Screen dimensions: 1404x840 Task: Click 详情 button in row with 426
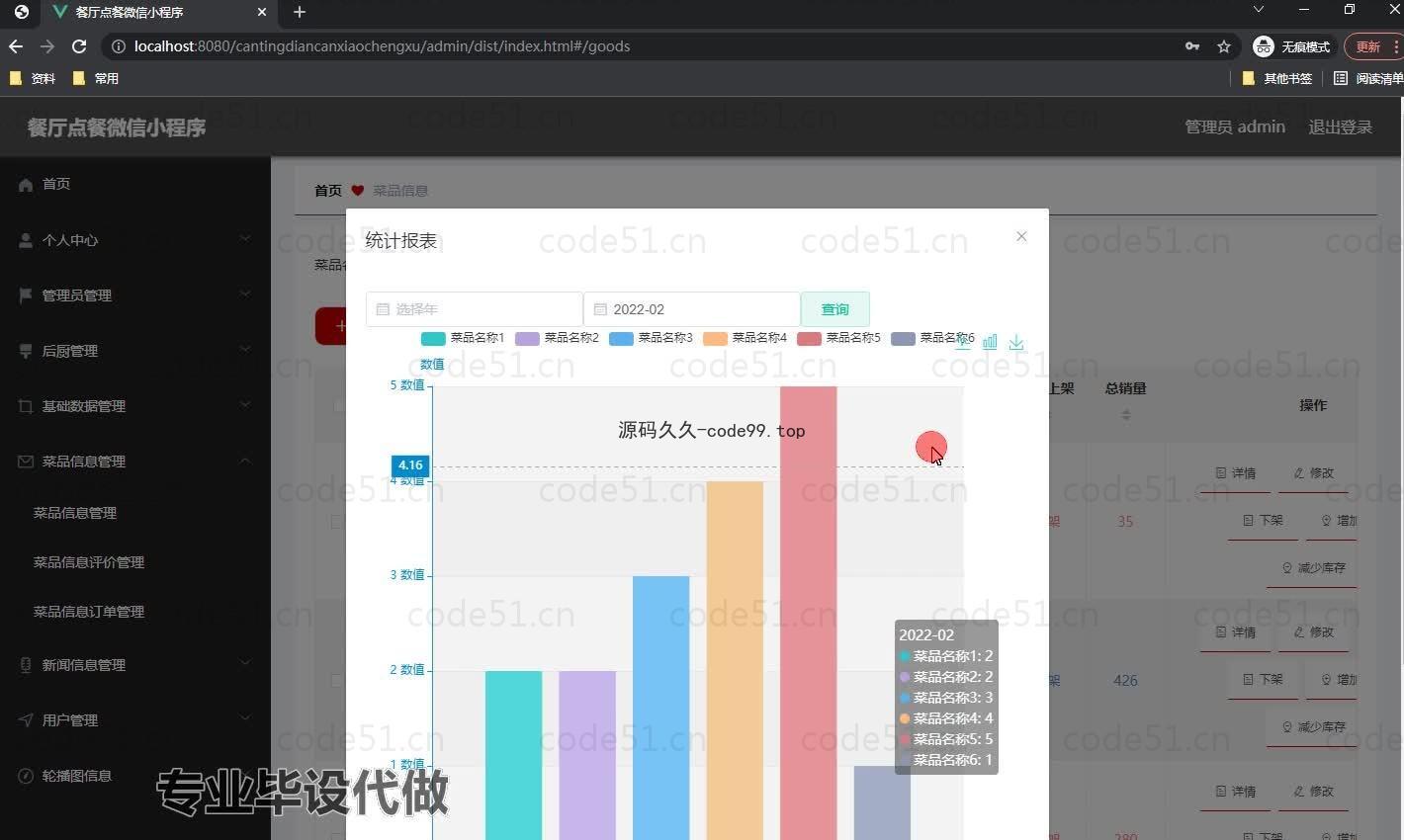1236,632
